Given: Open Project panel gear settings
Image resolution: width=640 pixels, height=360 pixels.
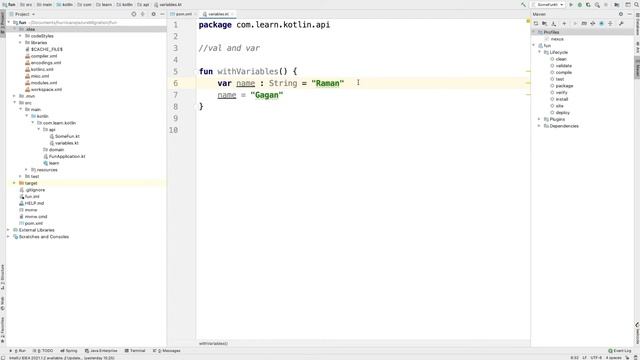Looking at the screenshot, I should tap(153, 14).
